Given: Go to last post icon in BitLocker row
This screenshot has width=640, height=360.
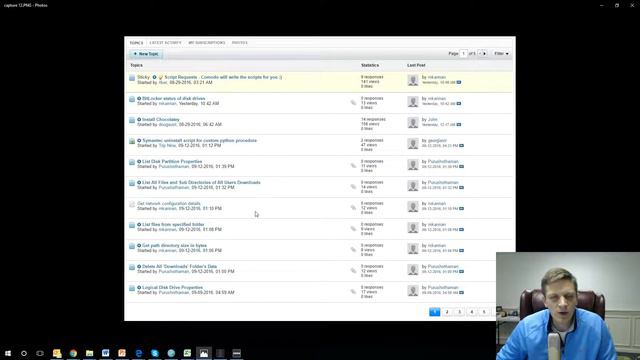Looking at the screenshot, I should (x=459, y=104).
